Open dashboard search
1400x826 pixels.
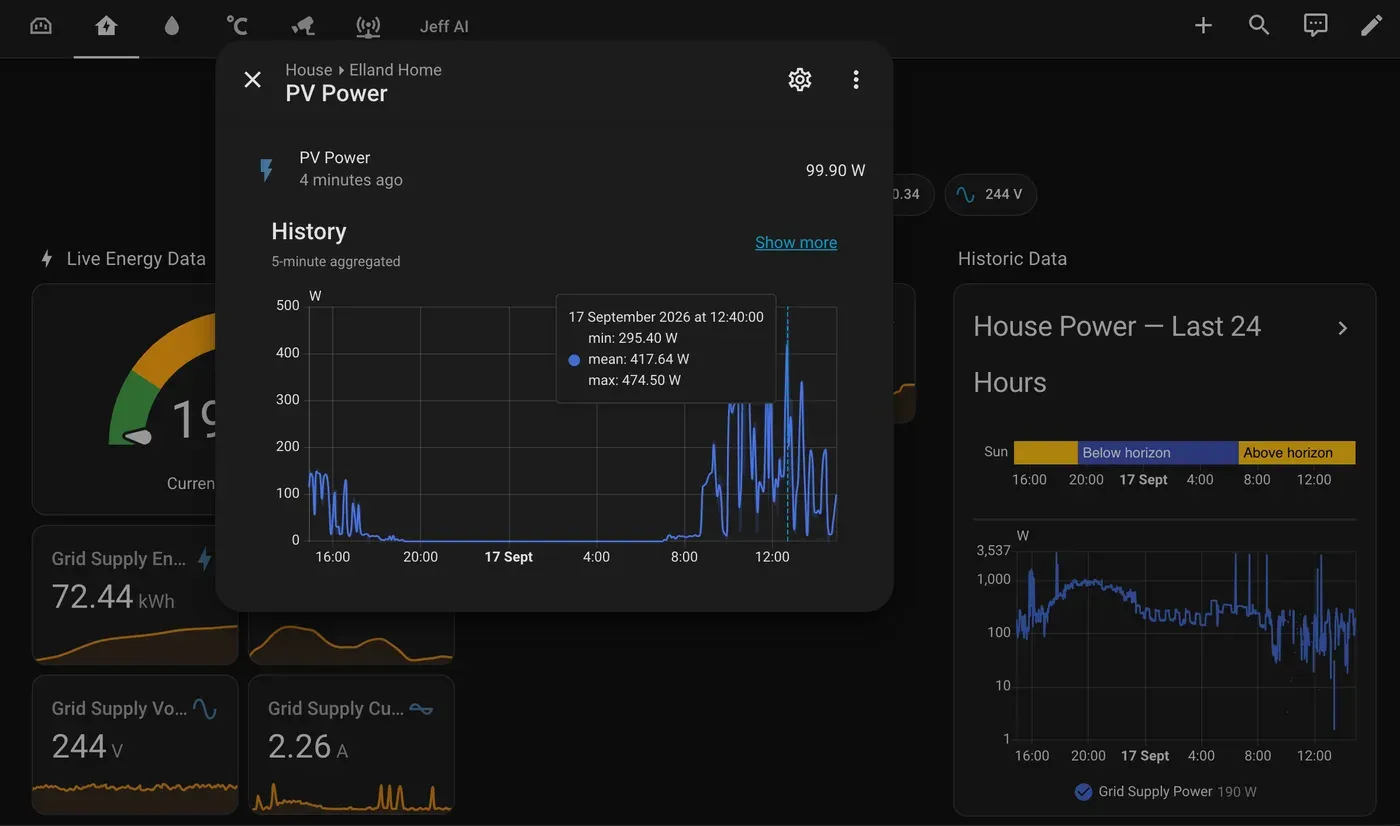pyautogui.click(x=1260, y=26)
